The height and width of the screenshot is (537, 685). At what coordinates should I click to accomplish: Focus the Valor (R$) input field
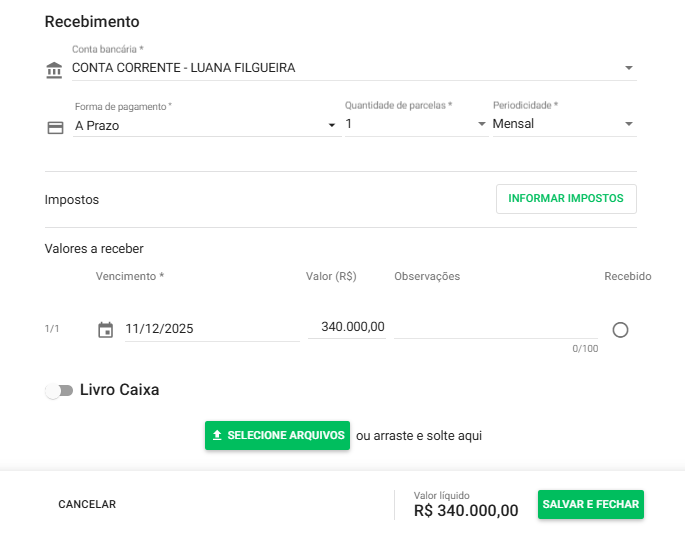[347, 327]
